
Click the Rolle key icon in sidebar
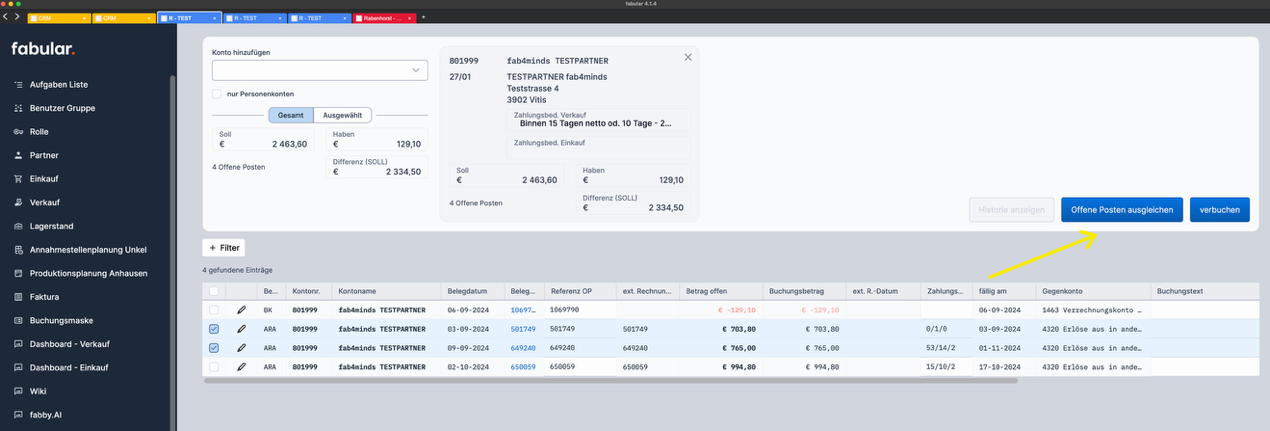(x=18, y=132)
